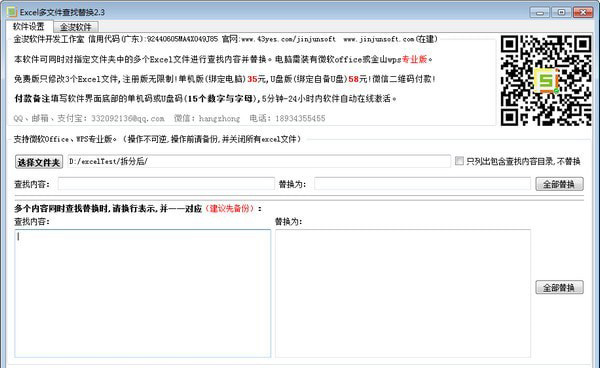Click the website text www.jinjunsoft.com
This screenshot has width=600, height=368.
[379, 39]
